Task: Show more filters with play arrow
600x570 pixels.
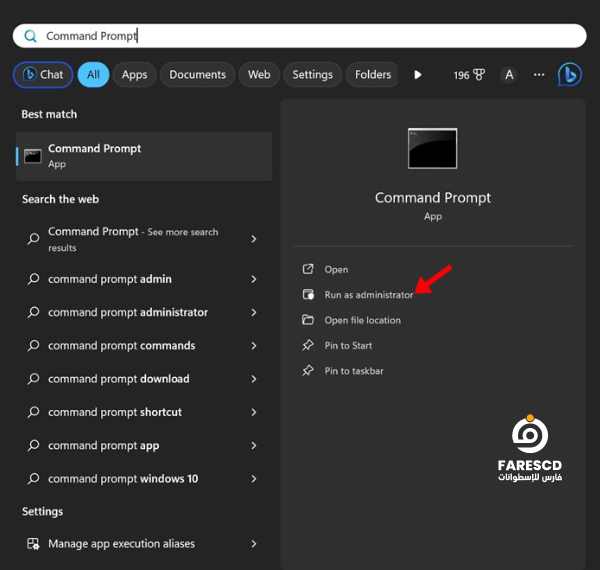Action: pyautogui.click(x=418, y=75)
